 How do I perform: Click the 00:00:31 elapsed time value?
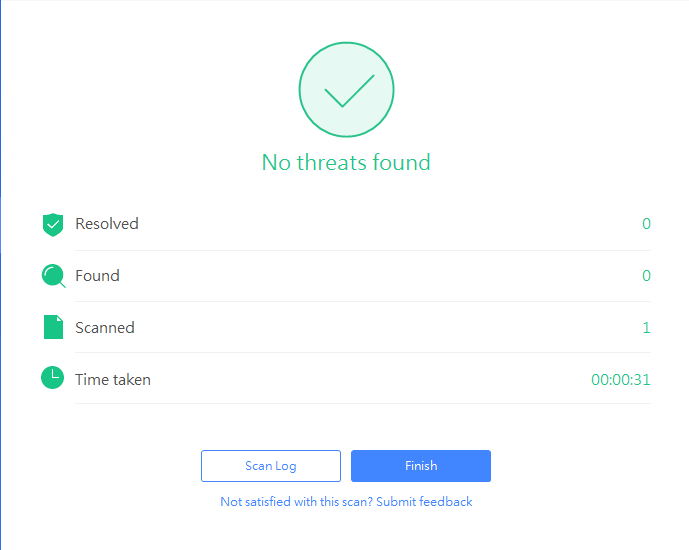[621, 380]
